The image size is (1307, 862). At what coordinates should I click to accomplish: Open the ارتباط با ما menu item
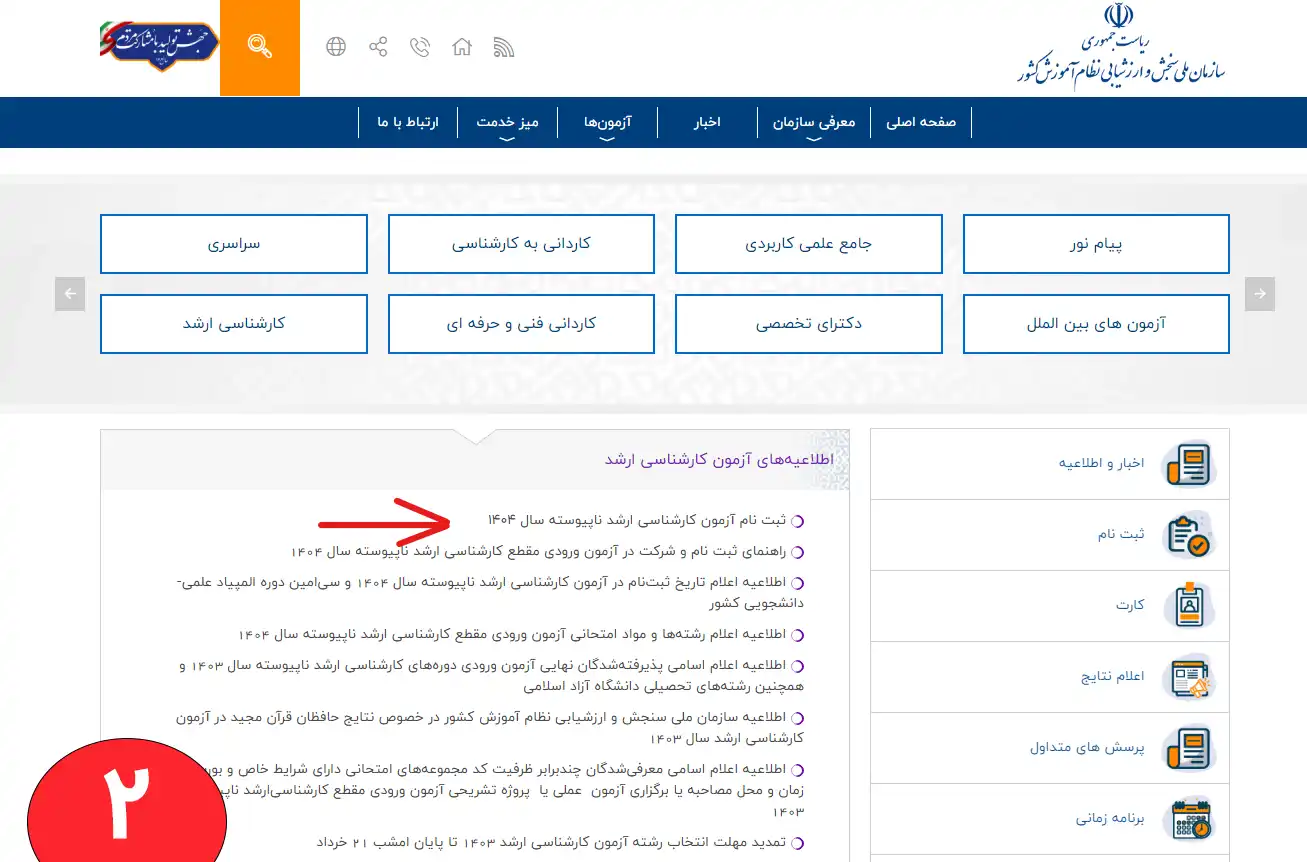pos(408,122)
